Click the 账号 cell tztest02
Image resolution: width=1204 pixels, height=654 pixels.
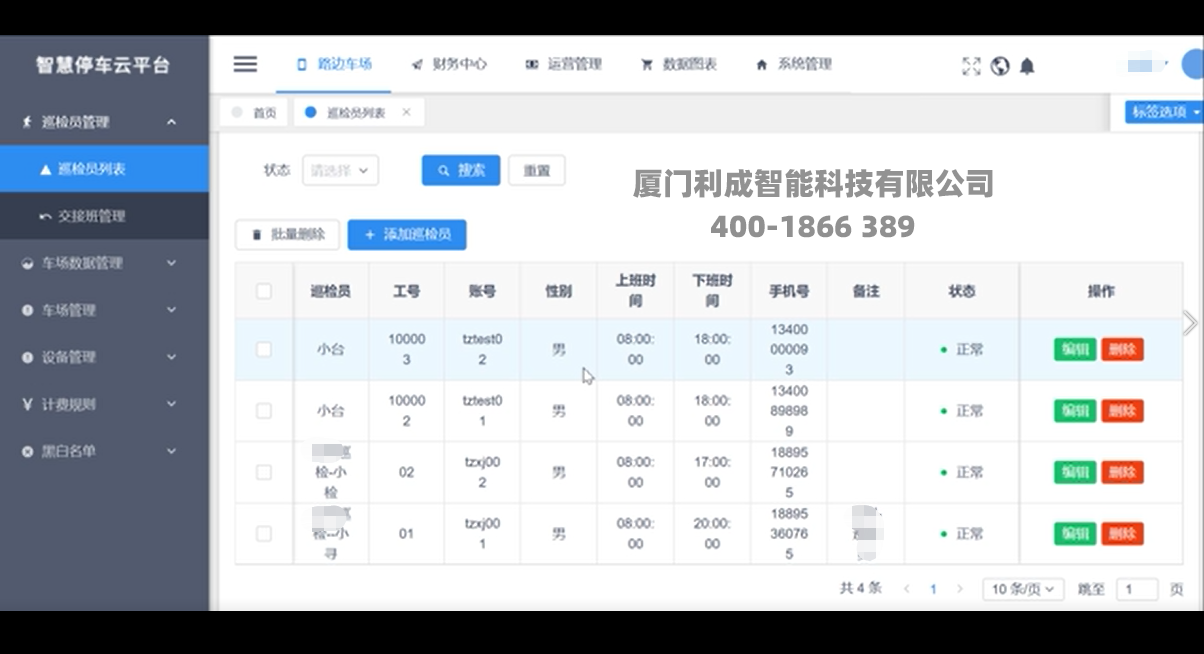click(x=482, y=349)
